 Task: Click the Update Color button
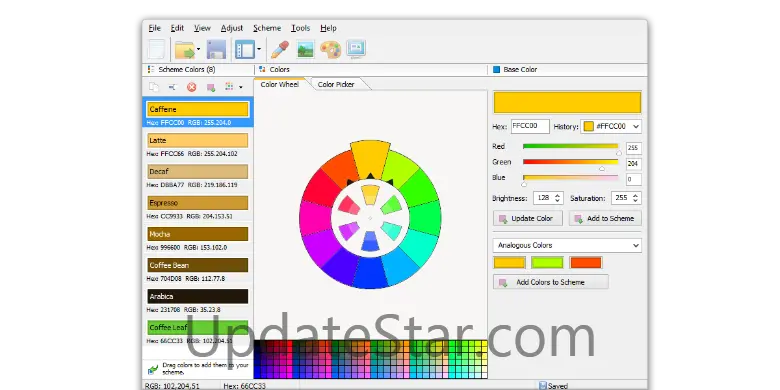pyautogui.click(x=527, y=218)
